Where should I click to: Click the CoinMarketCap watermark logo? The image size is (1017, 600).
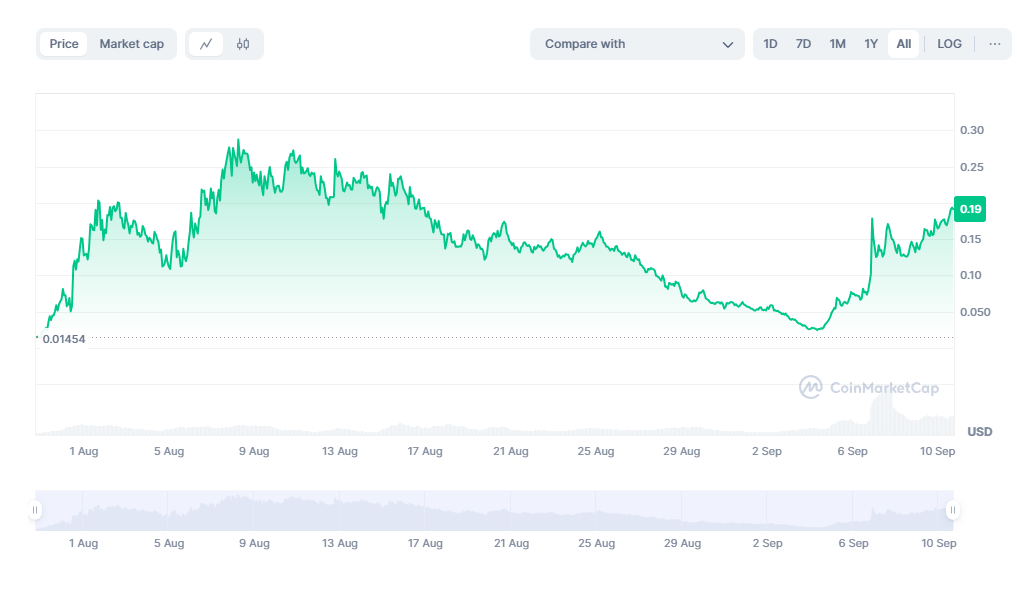point(868,388)
